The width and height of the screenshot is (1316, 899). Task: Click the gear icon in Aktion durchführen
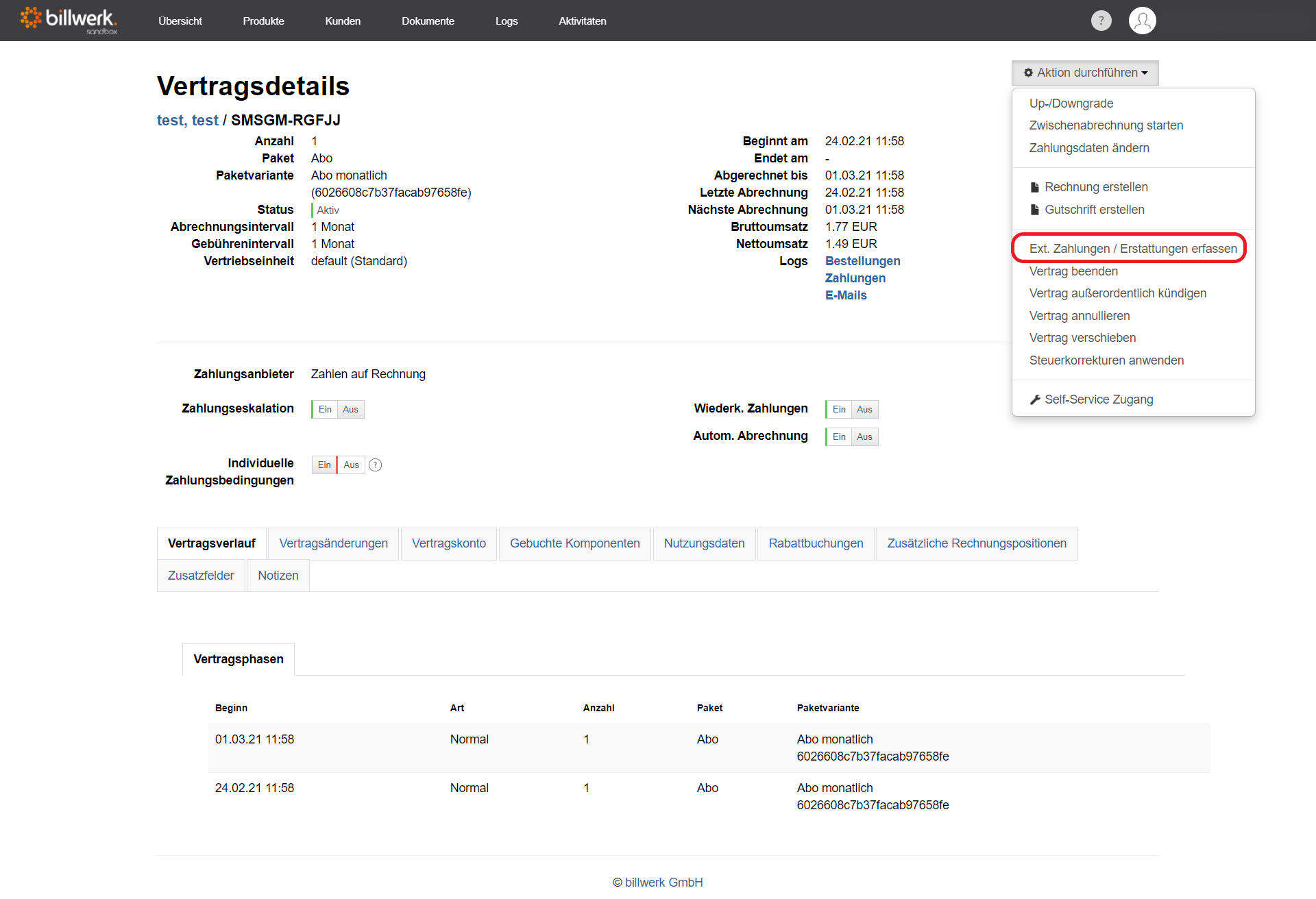click(1028, 73)
